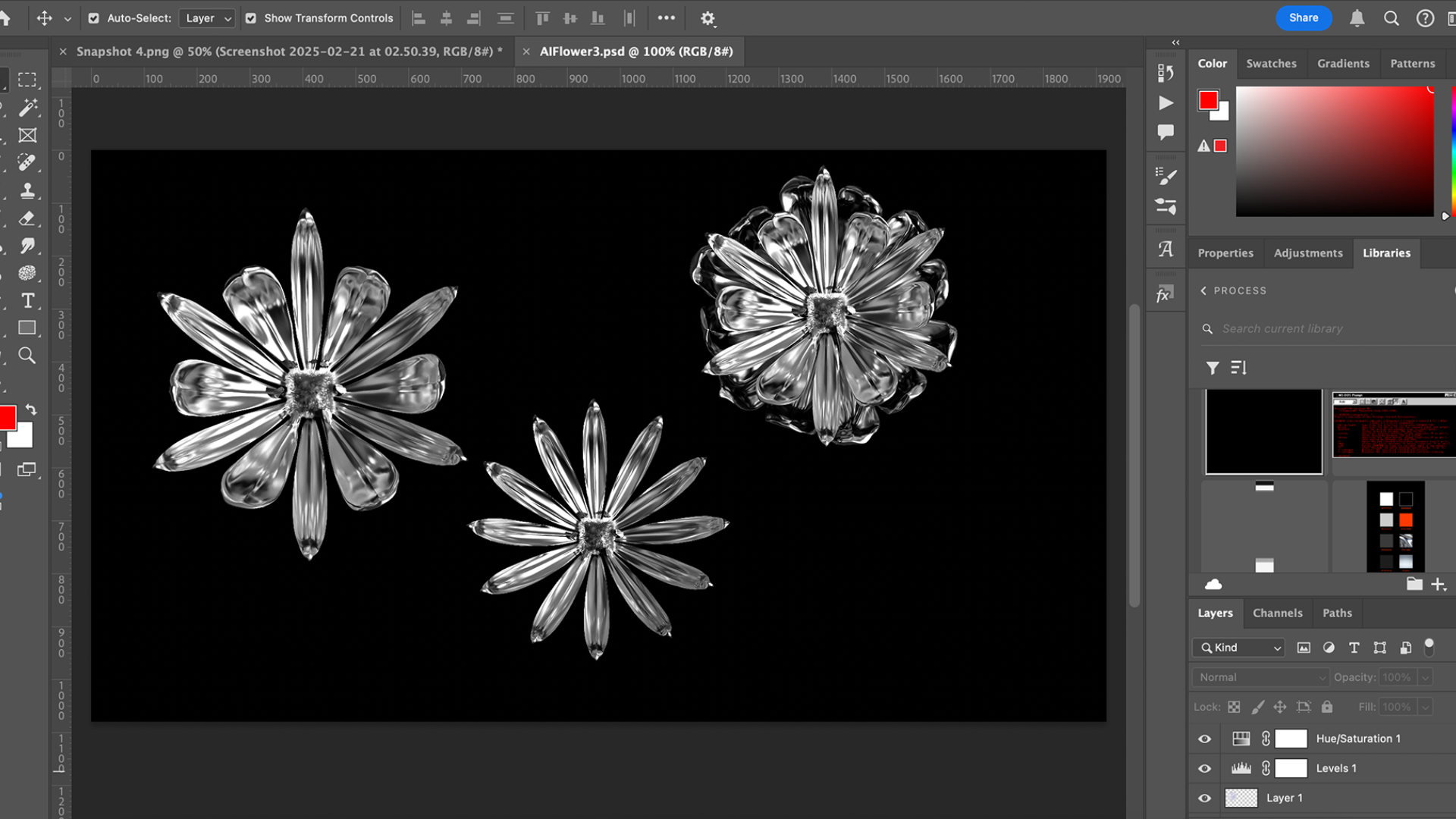1456x819 pixels.
Task: Click the Share button
Action: [1304, 17]
